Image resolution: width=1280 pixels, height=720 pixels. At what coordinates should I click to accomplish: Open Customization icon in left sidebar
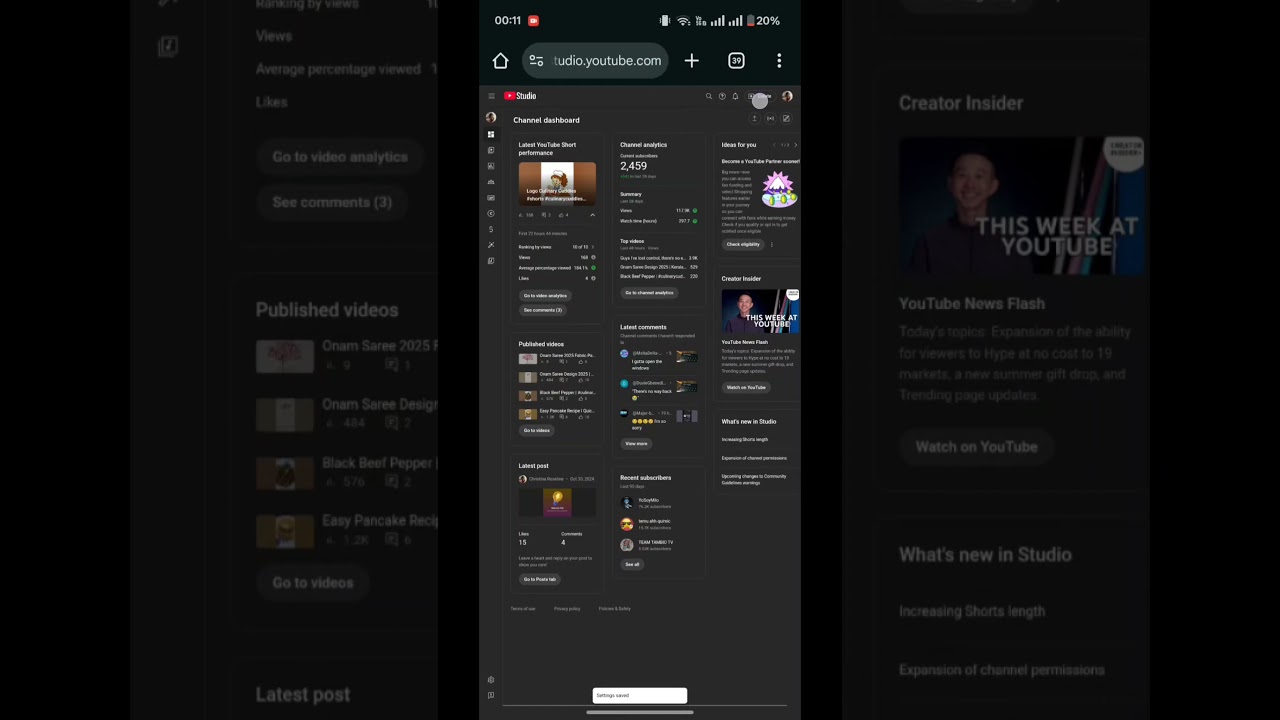coord(491,245)
